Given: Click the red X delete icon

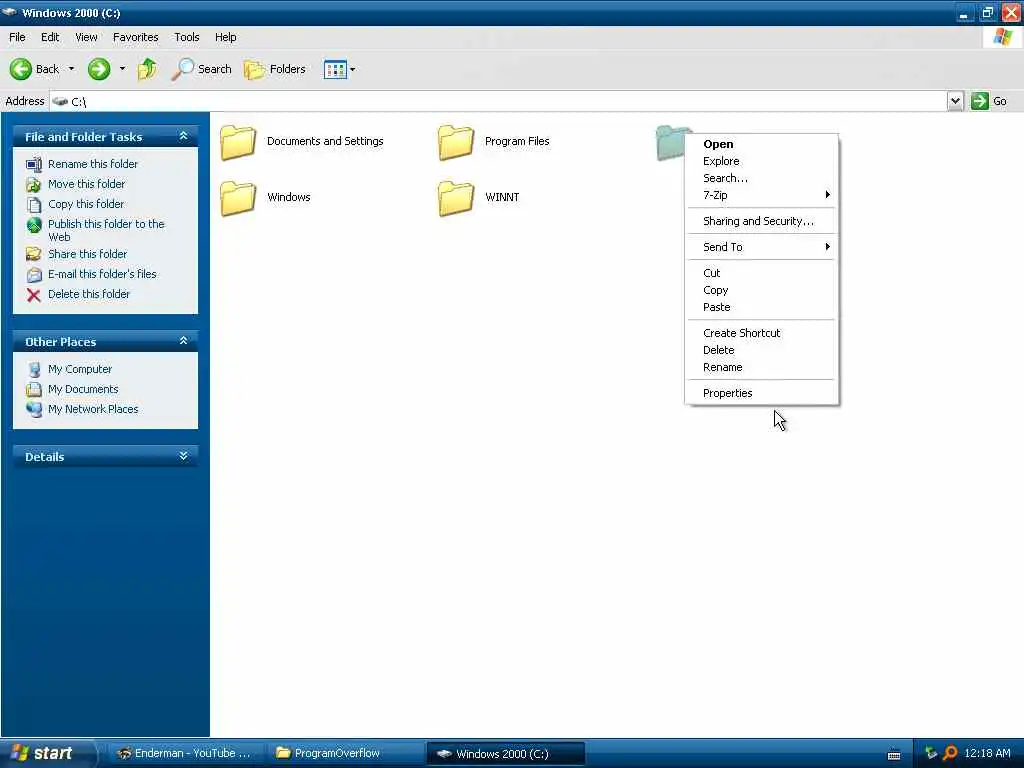Looking at the screenshot, I should [x=34, y=295].
